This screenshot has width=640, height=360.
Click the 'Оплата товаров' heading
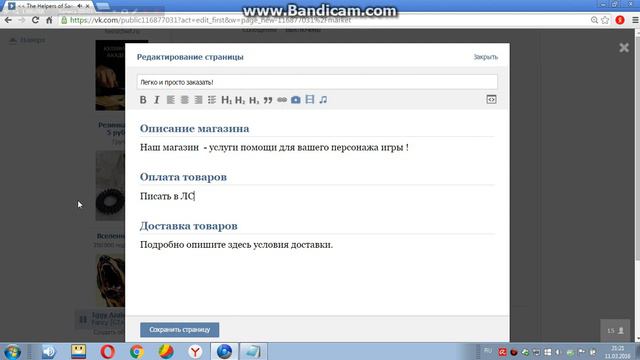click(183, 177)
